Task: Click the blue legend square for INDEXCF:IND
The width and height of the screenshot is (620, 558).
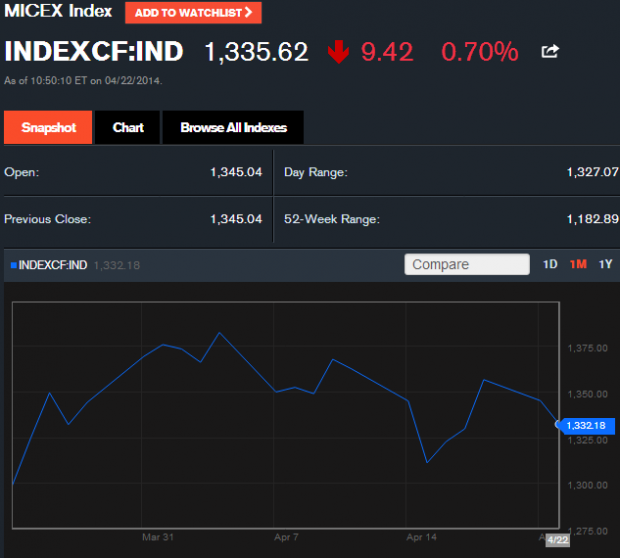Action: (x=13, y=265)
